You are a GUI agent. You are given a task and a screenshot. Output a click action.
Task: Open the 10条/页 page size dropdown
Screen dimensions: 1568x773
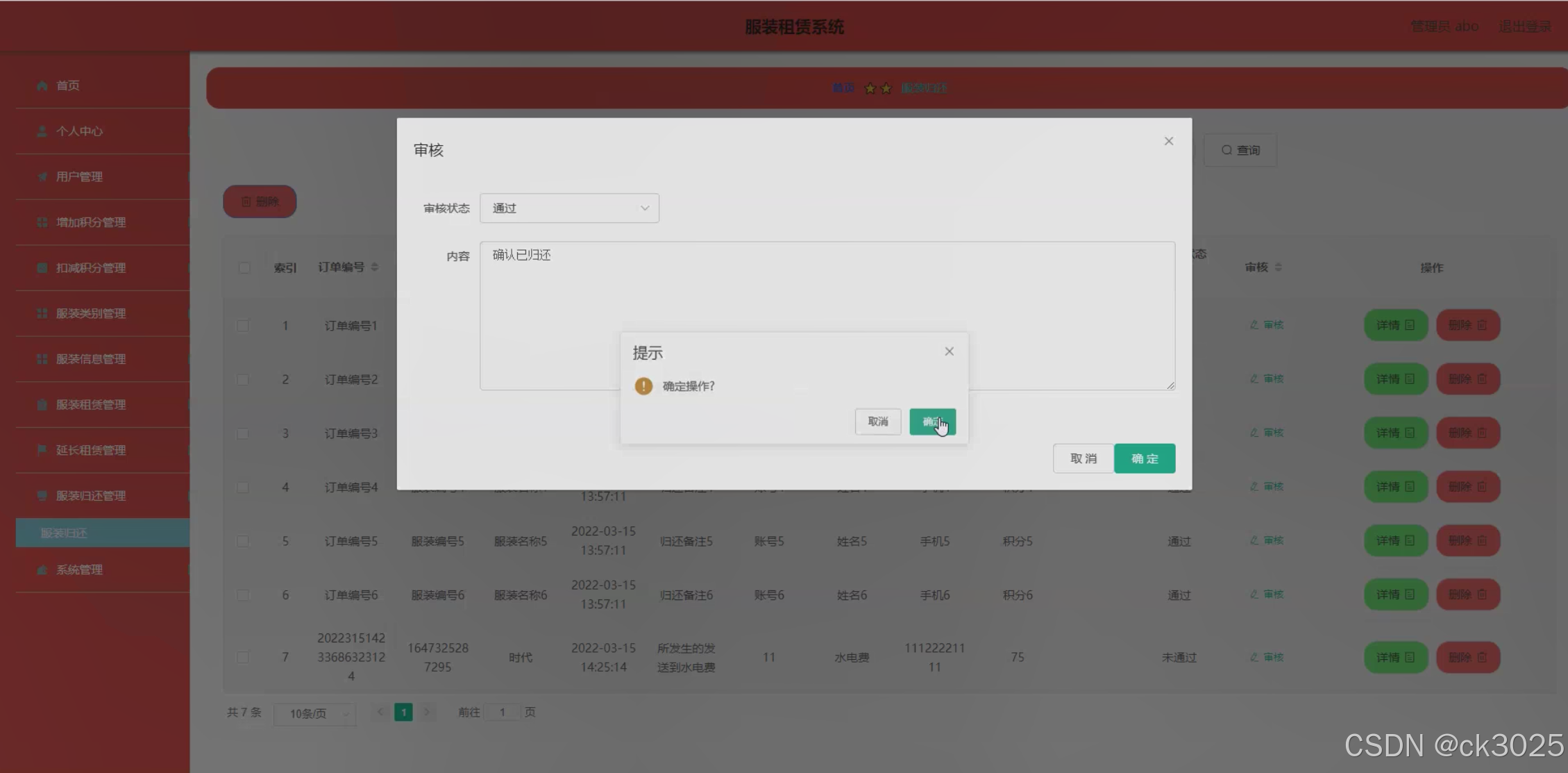[x=315, y=713]
